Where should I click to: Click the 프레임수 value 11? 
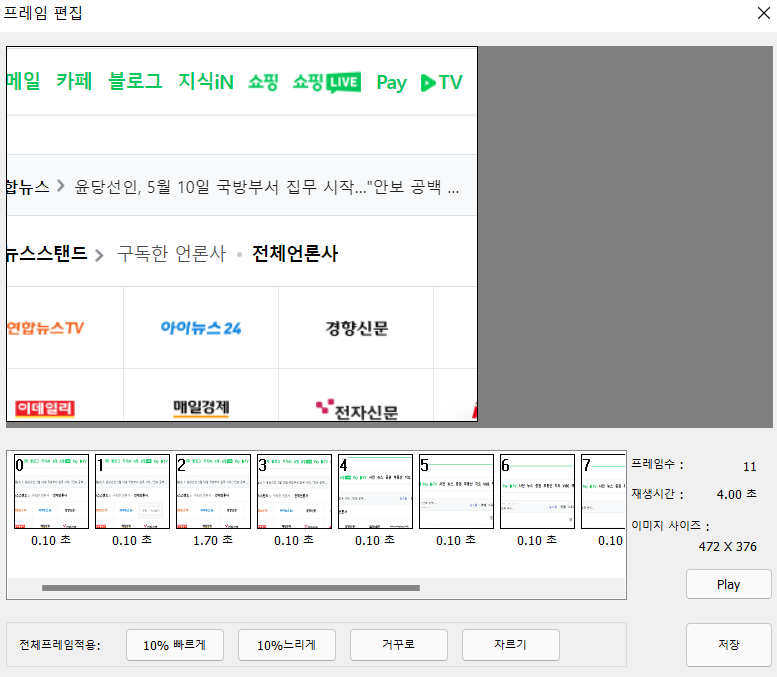(x=750, y=466)
